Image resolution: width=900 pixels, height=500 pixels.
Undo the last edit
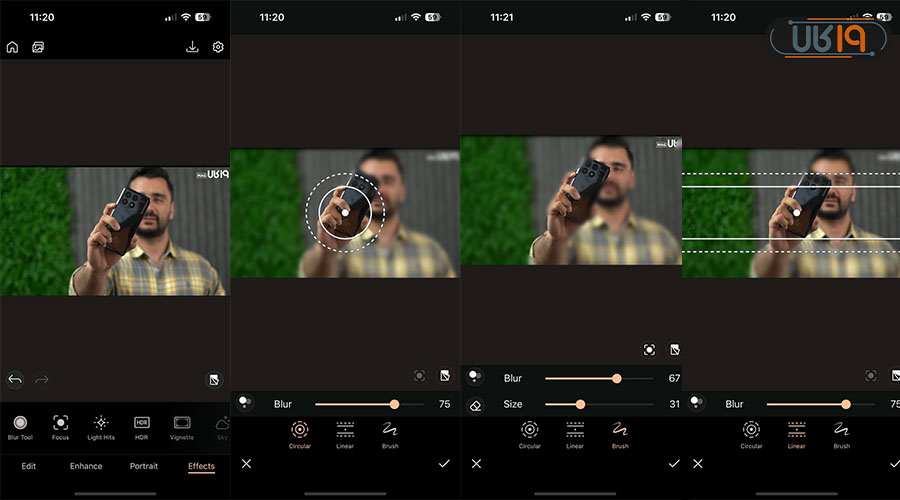(15, 379)
